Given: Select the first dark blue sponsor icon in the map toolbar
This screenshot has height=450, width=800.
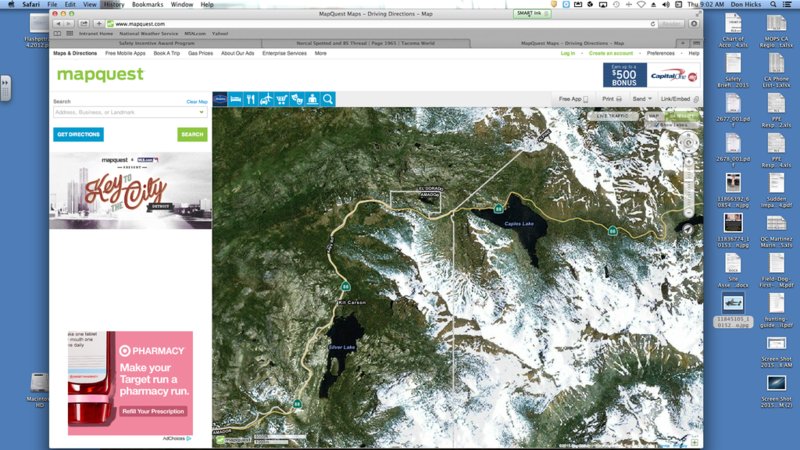Looking at the screenshot, I should point(220,99).
